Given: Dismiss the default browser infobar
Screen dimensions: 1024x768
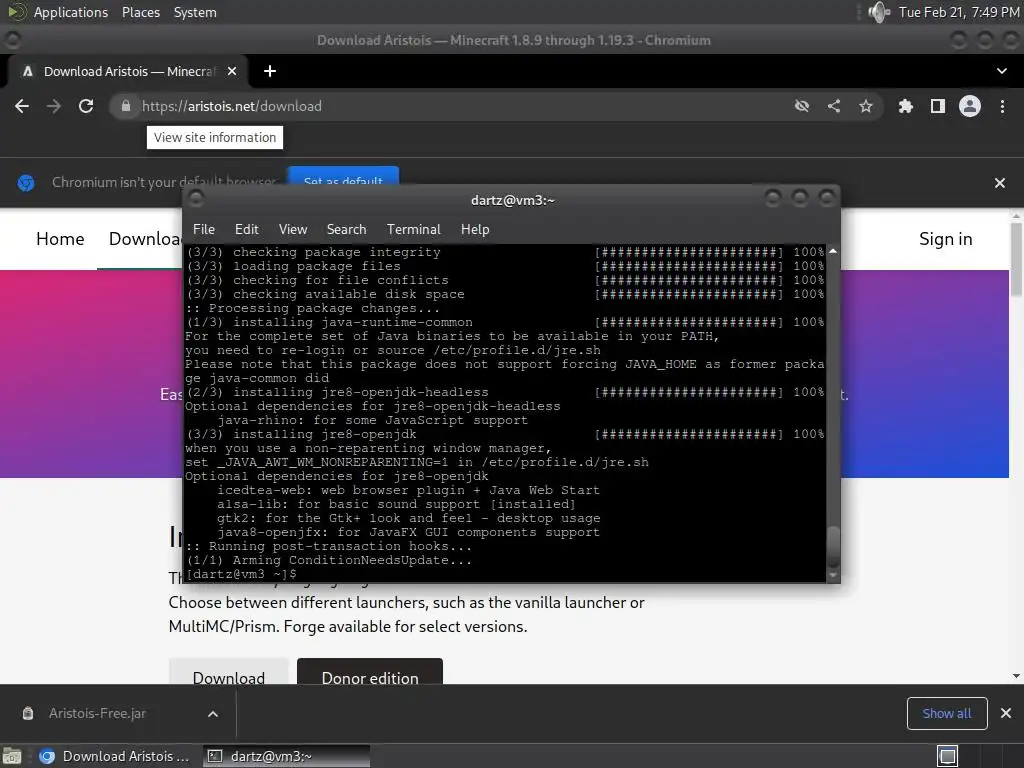Looking at the screenshot, I should [x=1000, y=183].
